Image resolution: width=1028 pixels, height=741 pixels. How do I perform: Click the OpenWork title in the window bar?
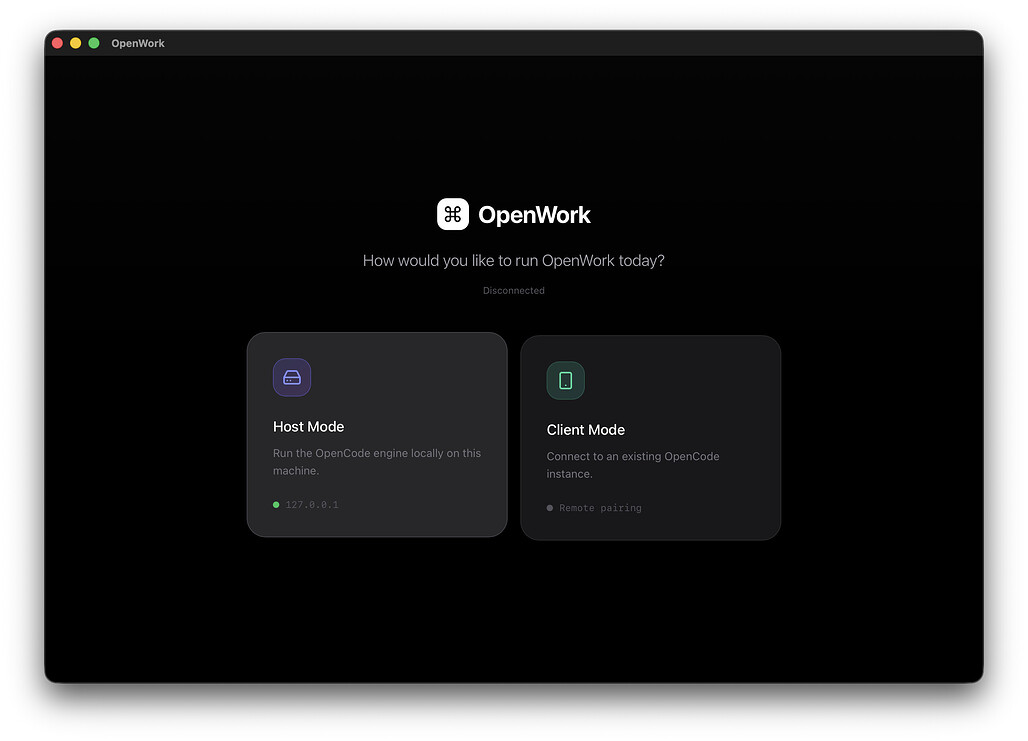[x=138, y=43]
